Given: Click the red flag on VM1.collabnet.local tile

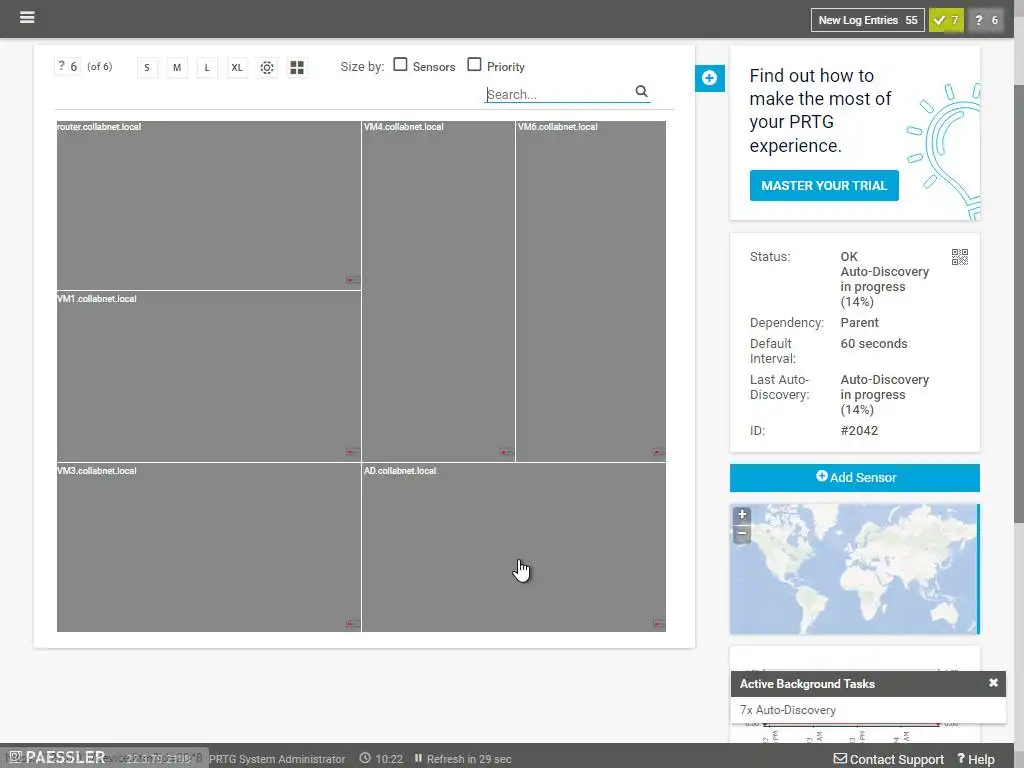Looking at the screenshot, I should (353, 452).
